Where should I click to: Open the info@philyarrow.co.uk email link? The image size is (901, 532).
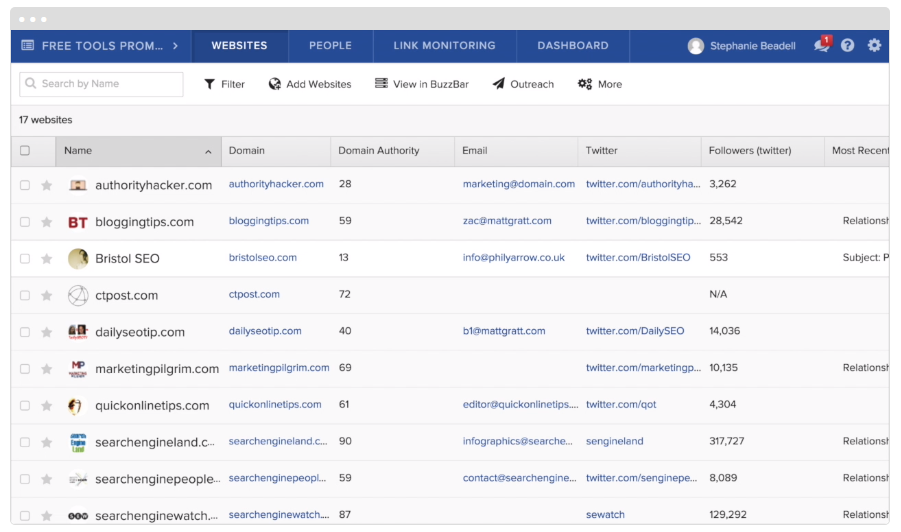tap(514, 257)
